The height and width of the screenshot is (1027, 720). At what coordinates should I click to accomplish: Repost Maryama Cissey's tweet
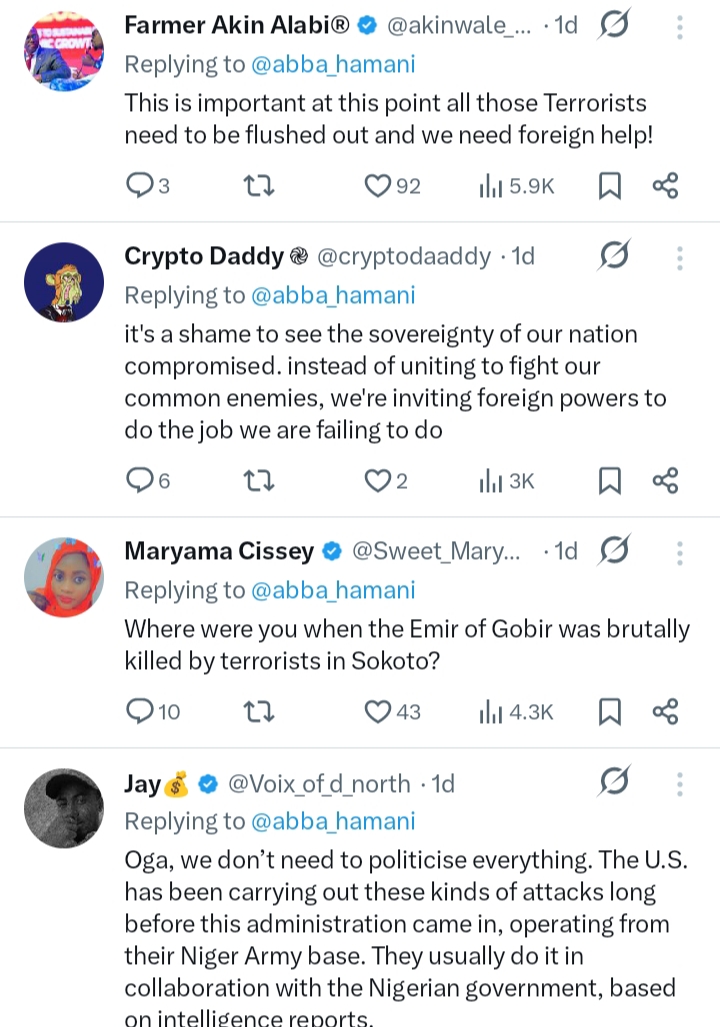tap(260, 712)
